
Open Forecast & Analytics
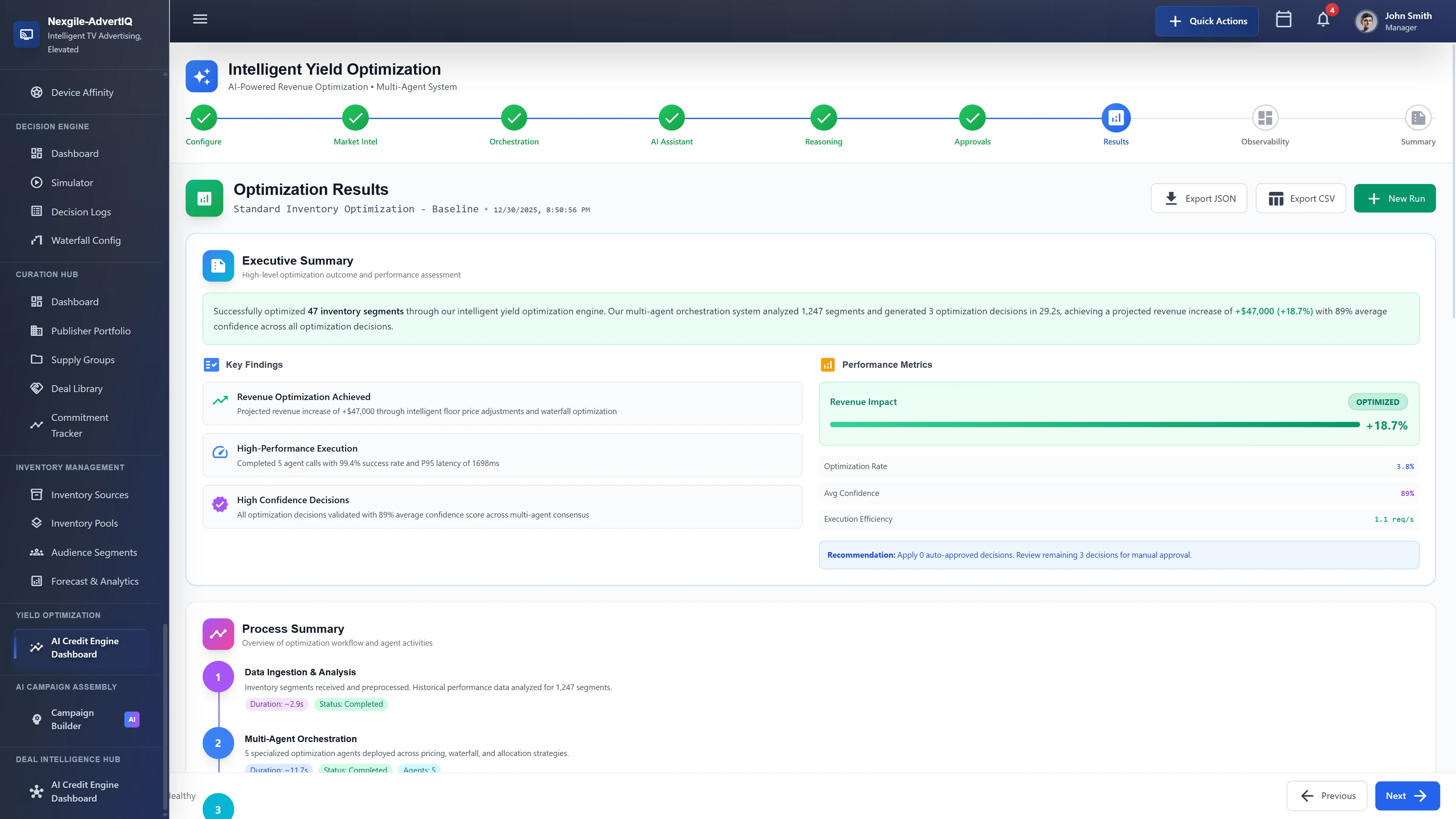click(x=94, y=581)
